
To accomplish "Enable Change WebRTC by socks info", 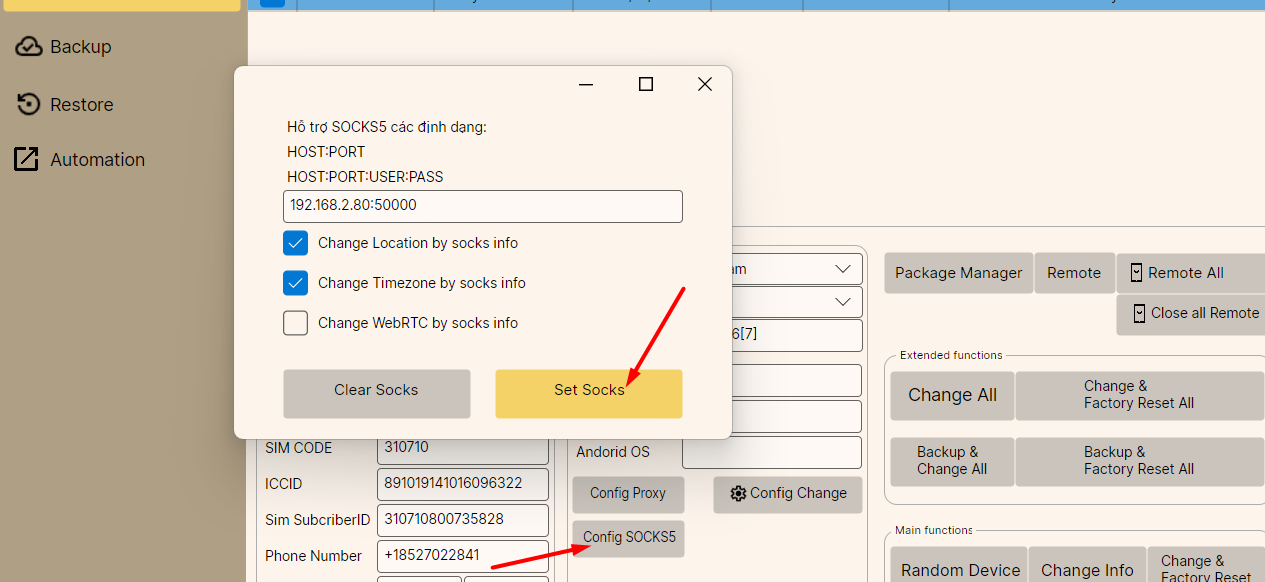I will (x=295, y=323).
